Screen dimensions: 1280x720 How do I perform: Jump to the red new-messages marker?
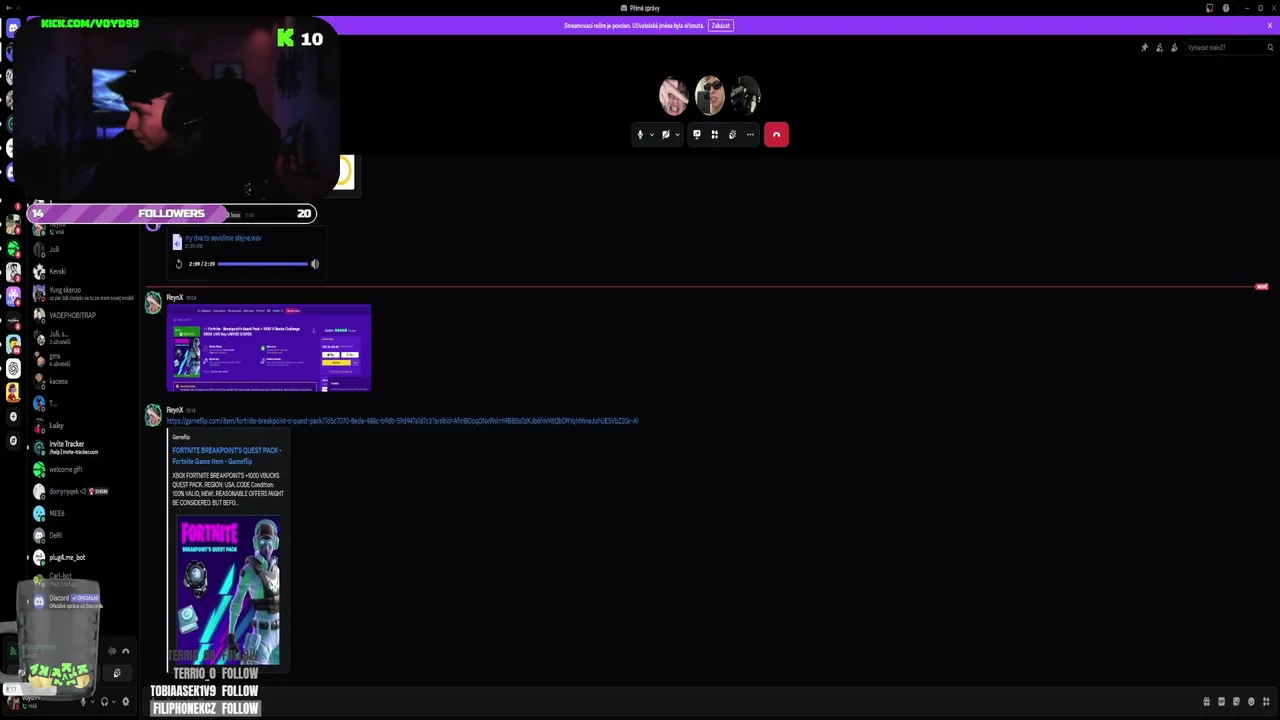pos(1262,287)
